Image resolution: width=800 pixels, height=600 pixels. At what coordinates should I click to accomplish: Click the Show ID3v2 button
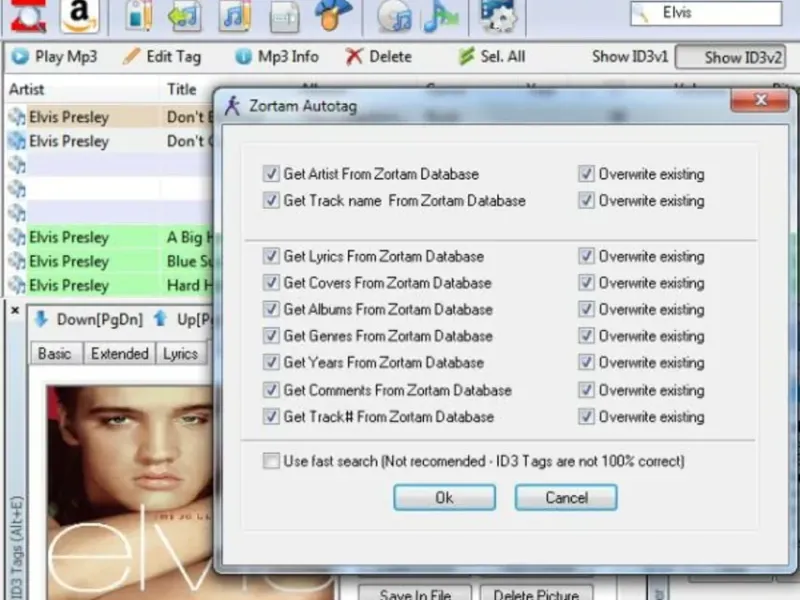[x=731, y=57]
